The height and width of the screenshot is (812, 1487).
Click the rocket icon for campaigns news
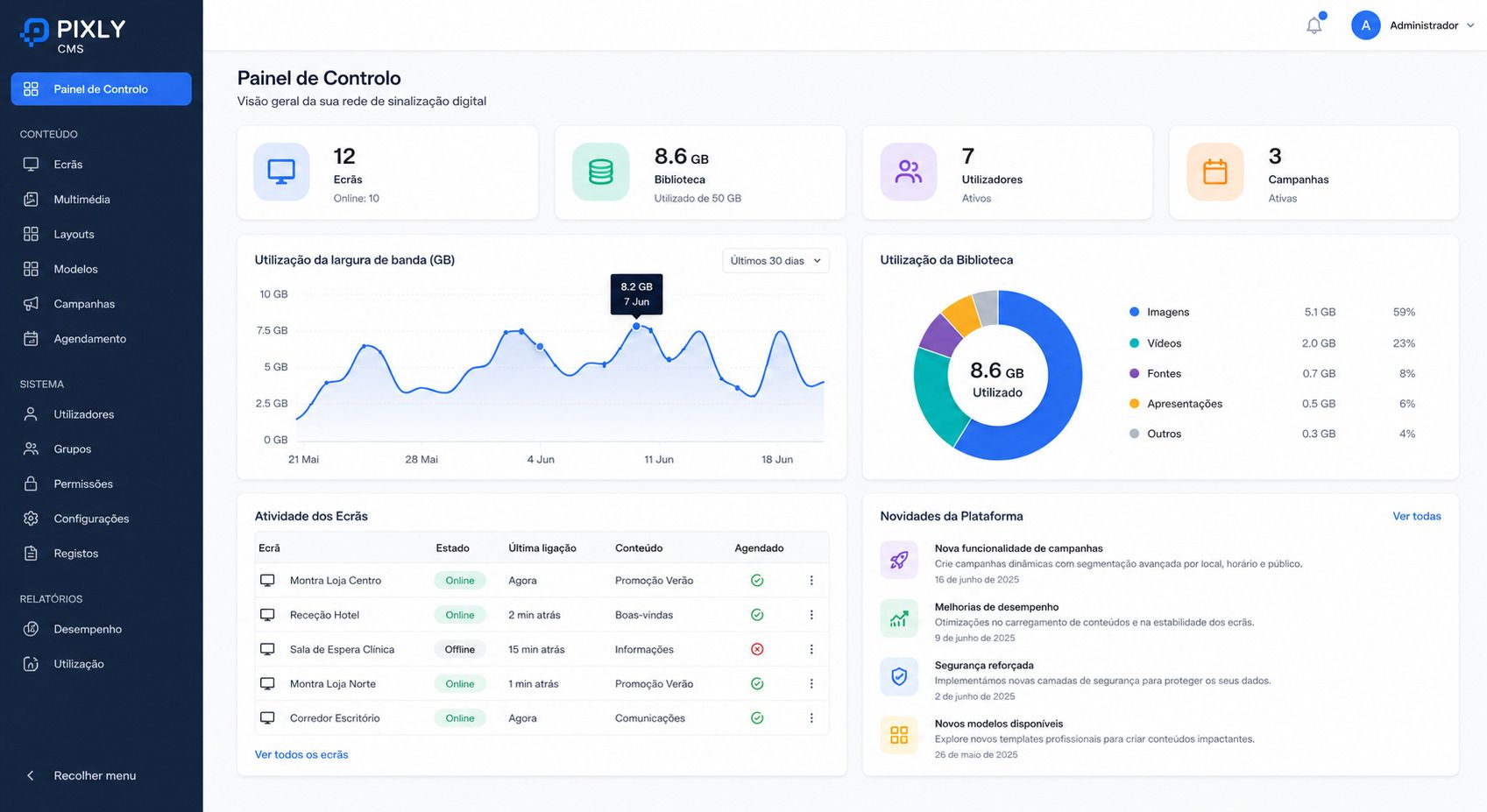[x=899, y=560]
